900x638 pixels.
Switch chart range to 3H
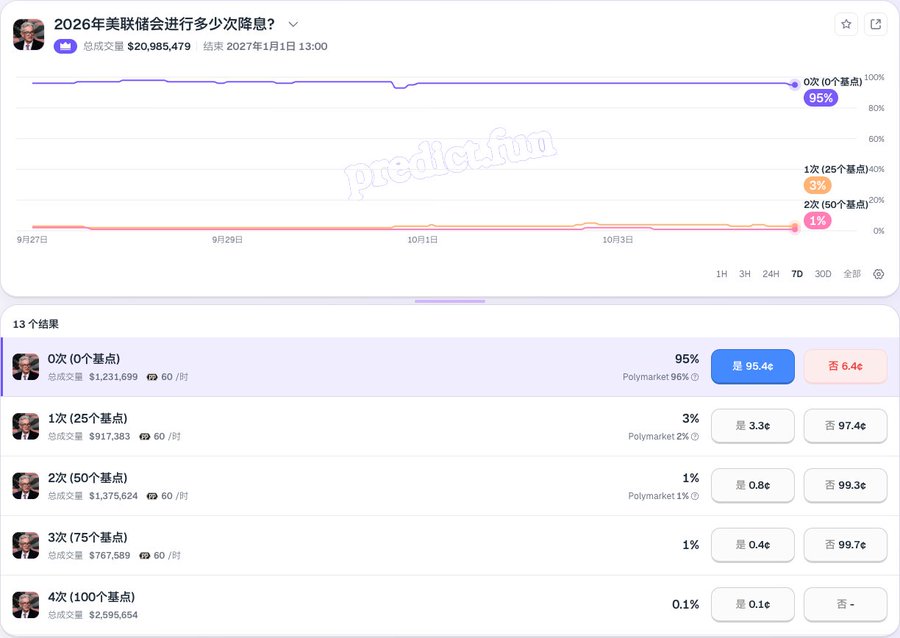(x=744, y=274)
